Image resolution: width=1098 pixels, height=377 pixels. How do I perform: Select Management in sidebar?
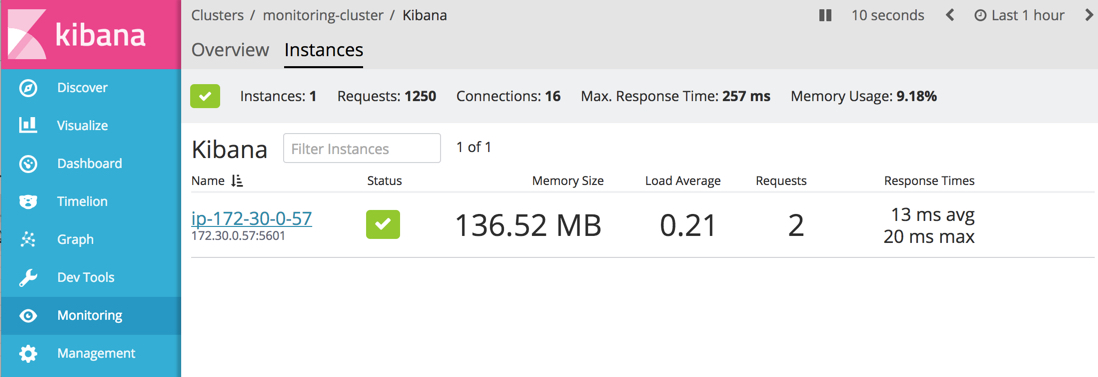(96, 353)
